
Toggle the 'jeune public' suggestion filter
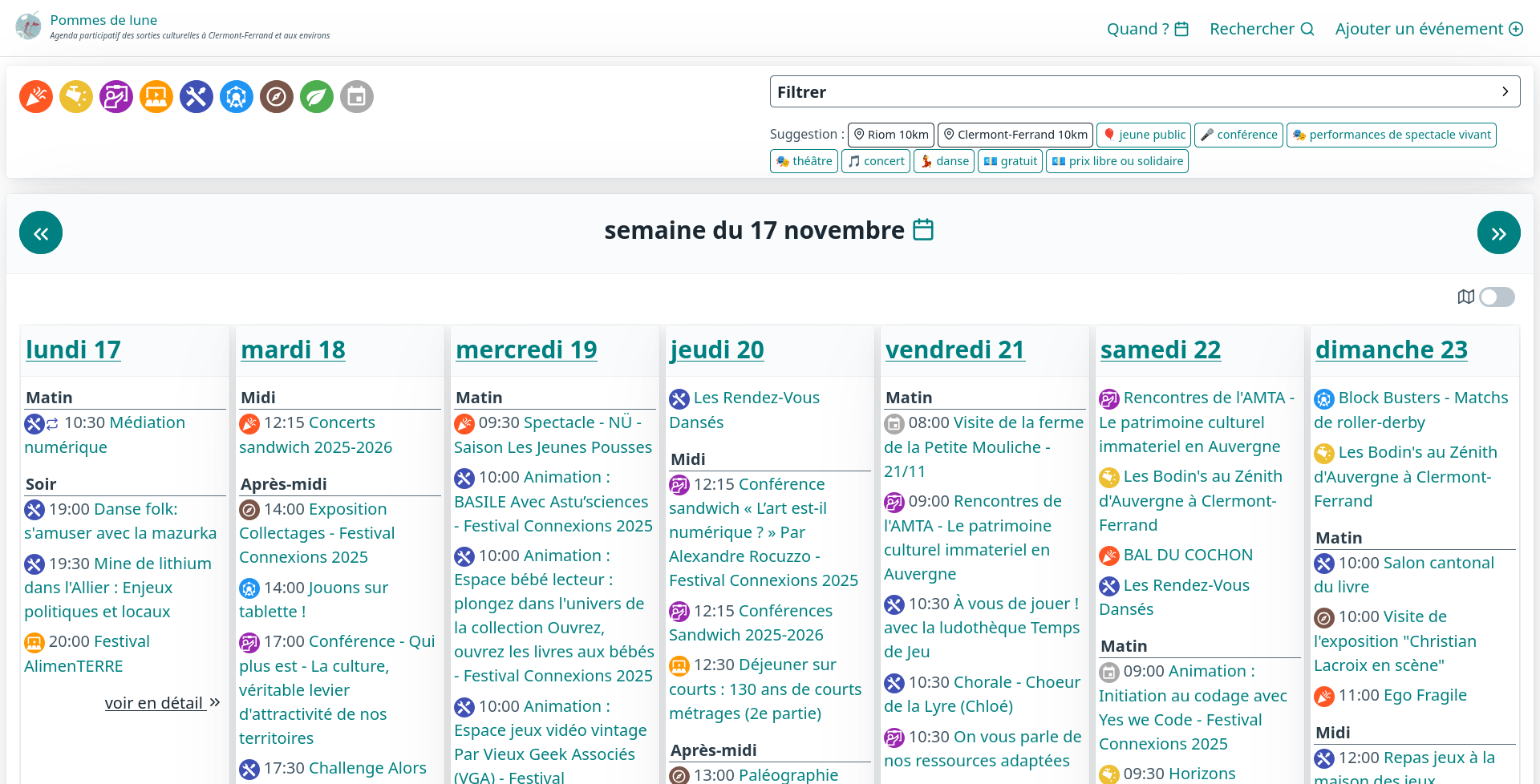point(1143,135)
